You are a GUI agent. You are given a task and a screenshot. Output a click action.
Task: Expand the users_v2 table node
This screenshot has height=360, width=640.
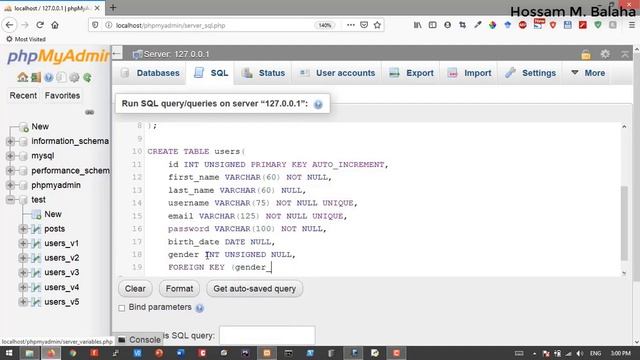(x=23, y=258)
